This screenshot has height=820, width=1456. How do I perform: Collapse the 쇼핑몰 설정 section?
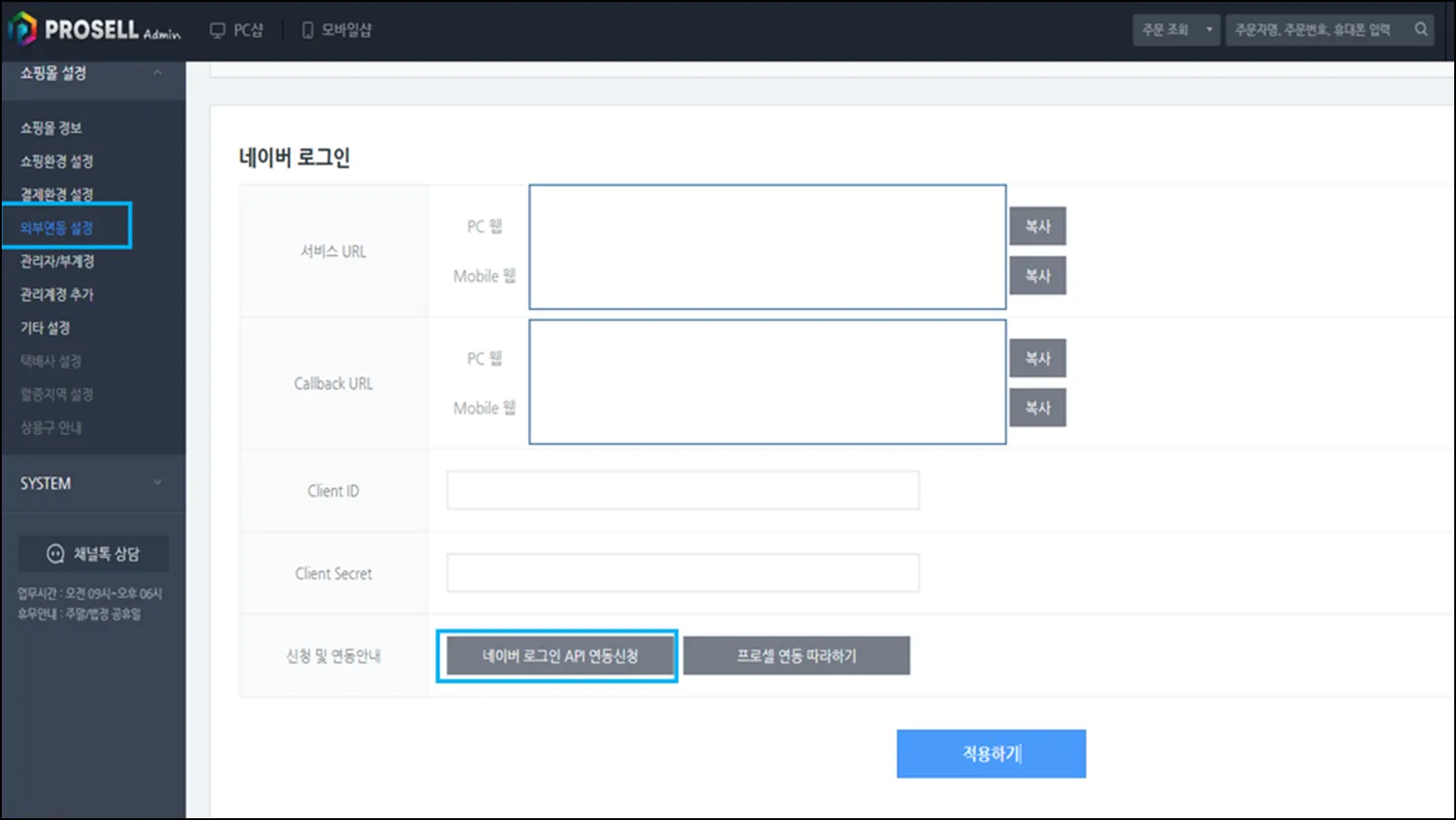click(92, 73)
